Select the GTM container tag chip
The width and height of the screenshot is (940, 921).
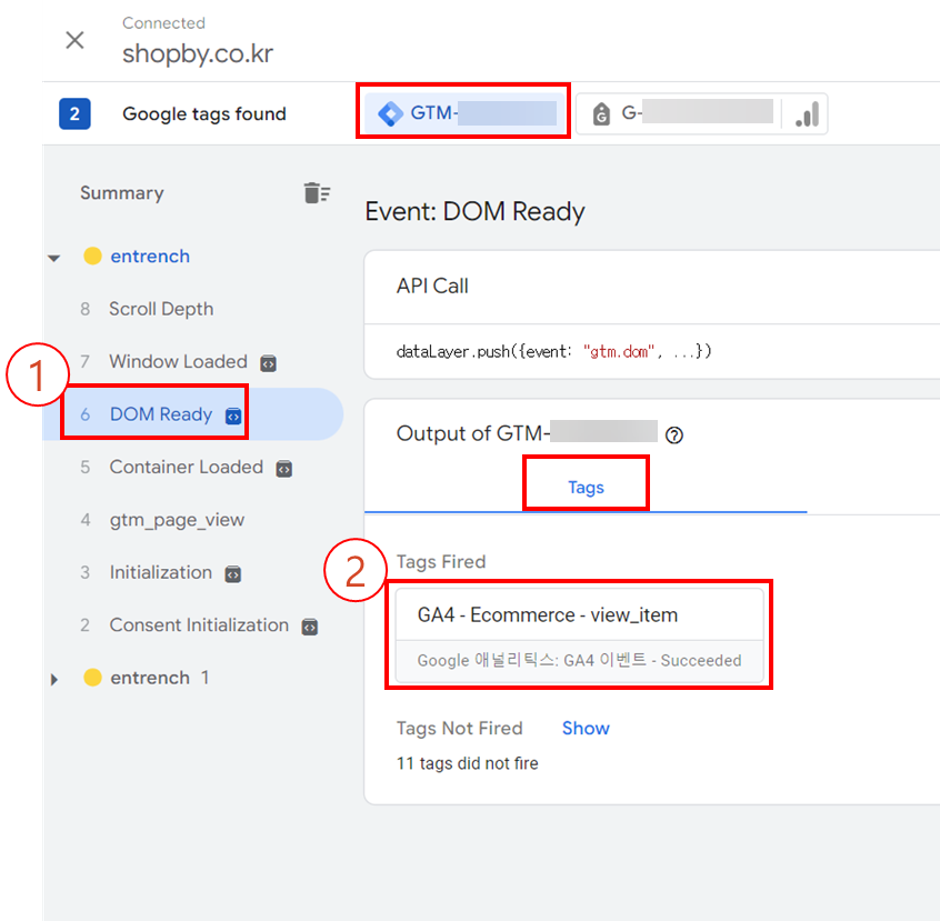(465, 113)
